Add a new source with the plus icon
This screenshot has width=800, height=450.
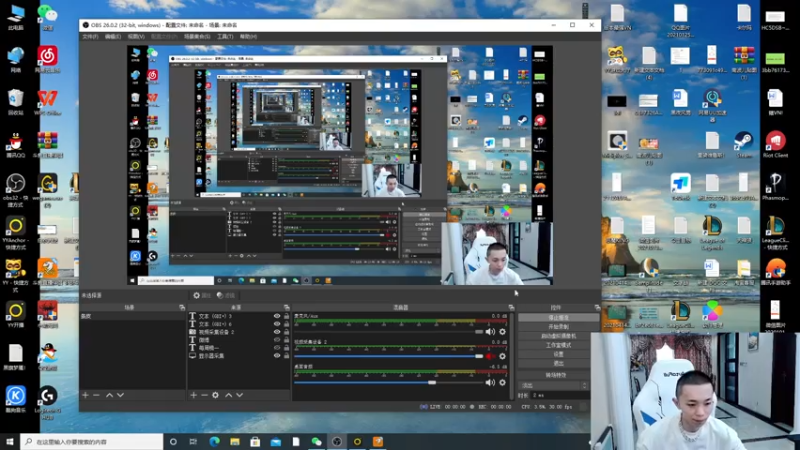click(x=193, y=395)
